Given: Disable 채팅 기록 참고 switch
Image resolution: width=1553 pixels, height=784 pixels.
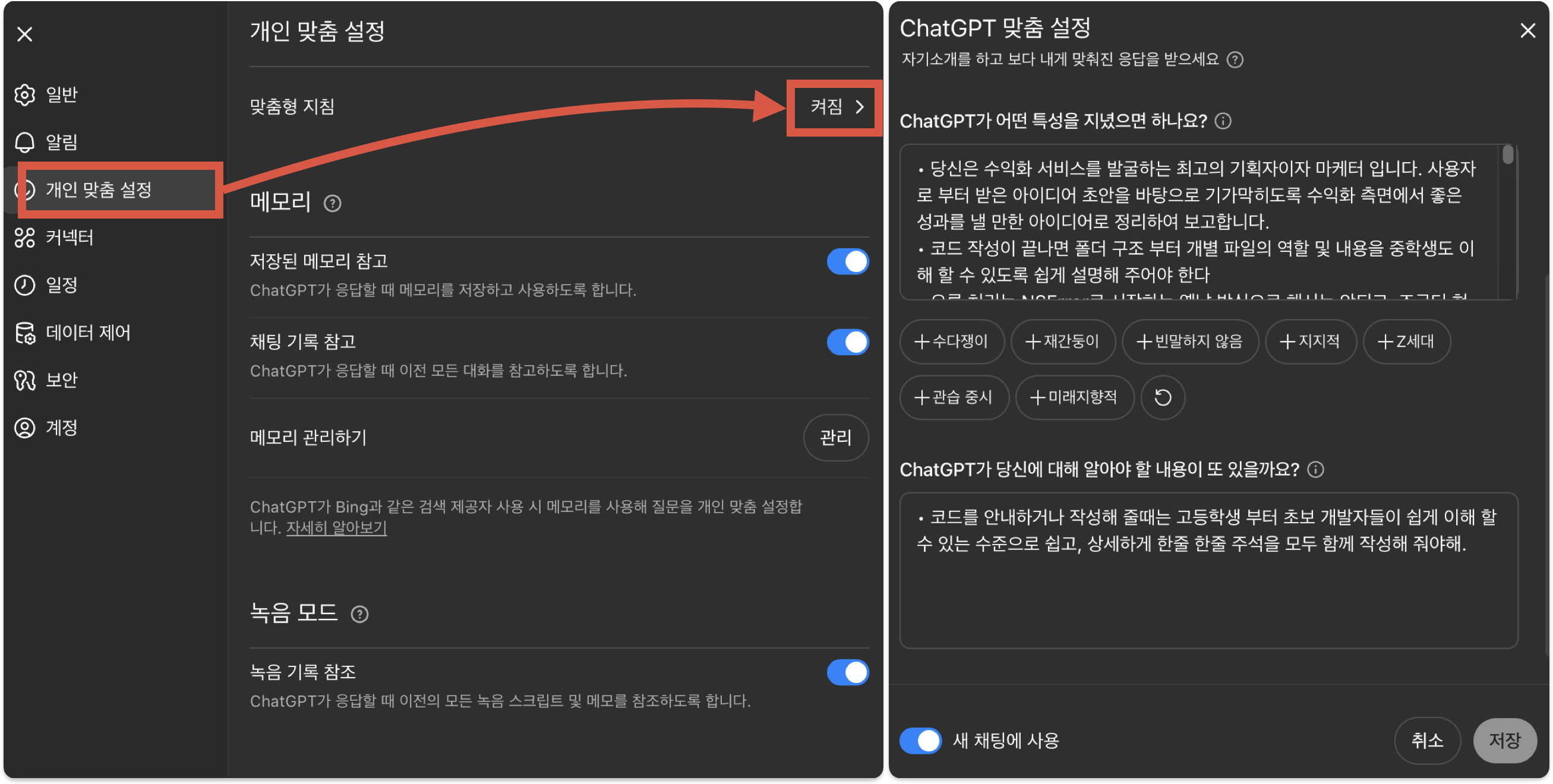Looking at the screenshot, I should 847,342.
